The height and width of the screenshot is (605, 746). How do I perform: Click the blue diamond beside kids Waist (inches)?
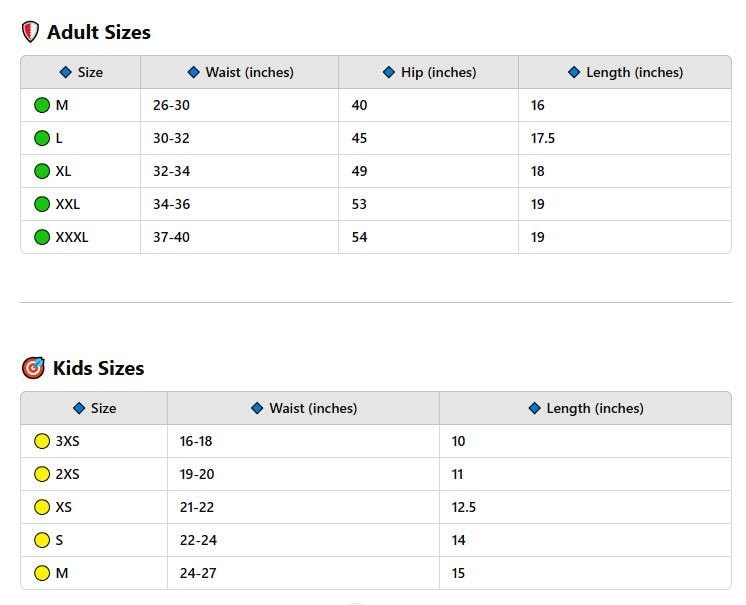(x=257, y=408)
